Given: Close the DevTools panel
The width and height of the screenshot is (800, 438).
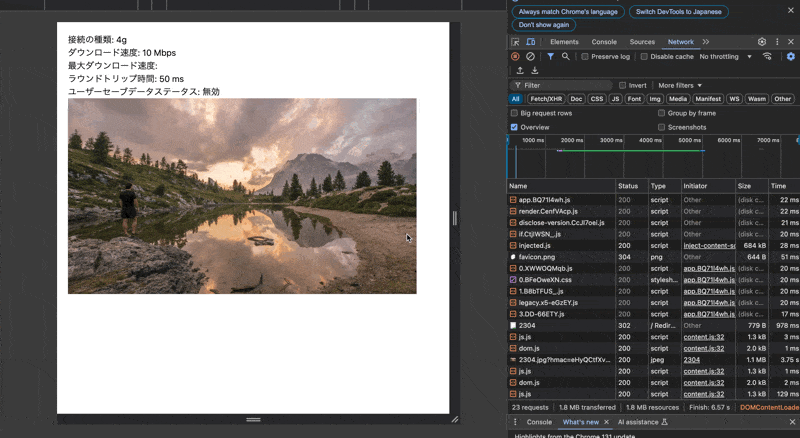Looking at the screenshot, I should (x=791, y=42).
